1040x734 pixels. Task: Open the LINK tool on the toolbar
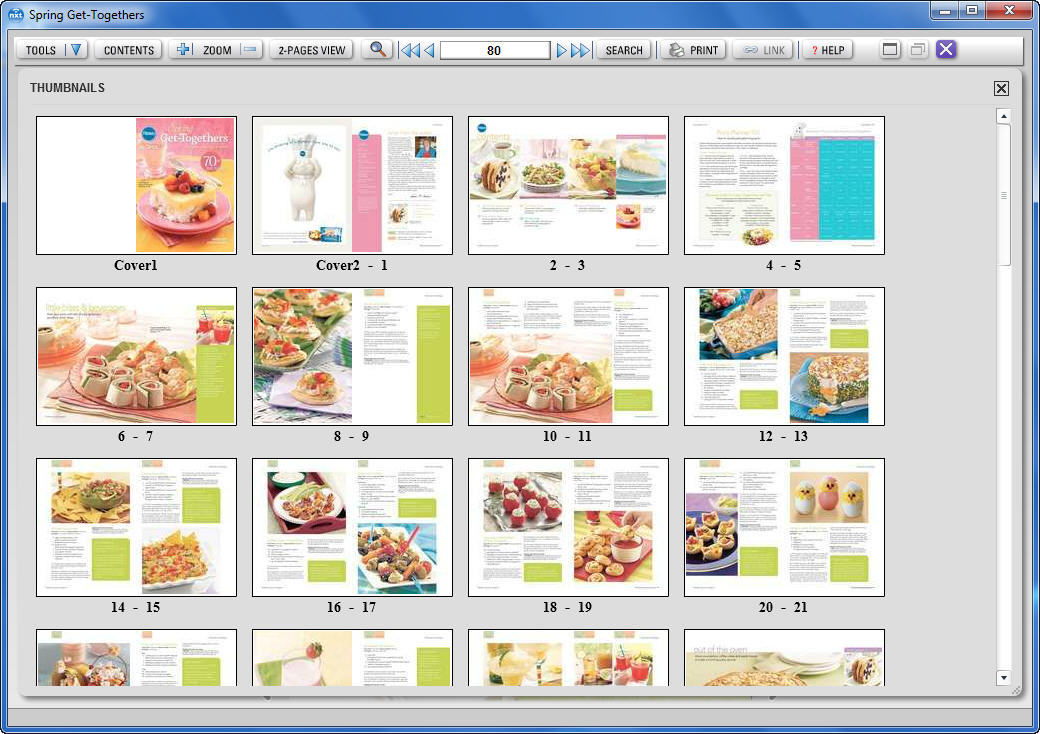pos(762,48)
